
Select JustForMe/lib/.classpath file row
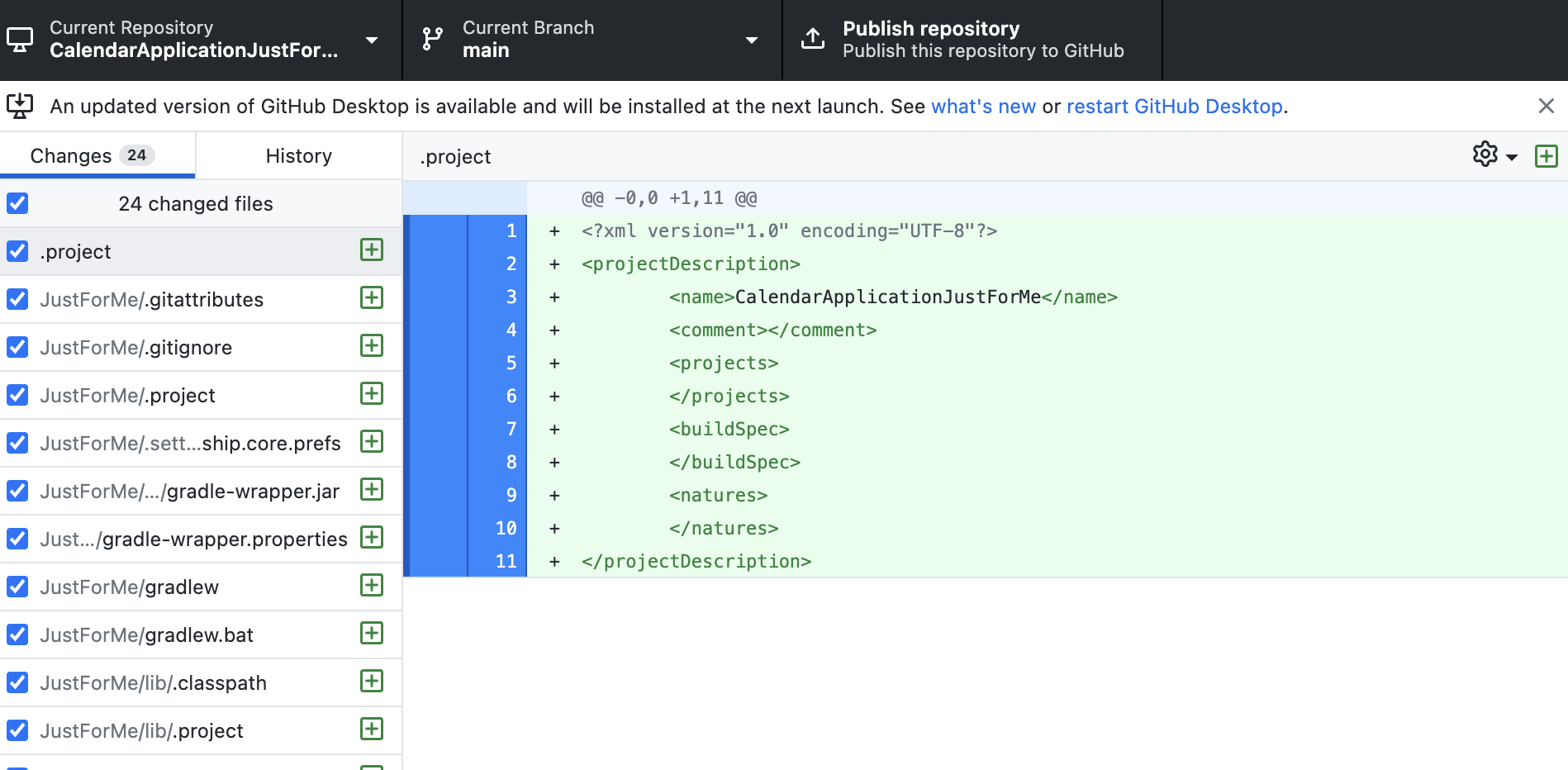point(201,682)
